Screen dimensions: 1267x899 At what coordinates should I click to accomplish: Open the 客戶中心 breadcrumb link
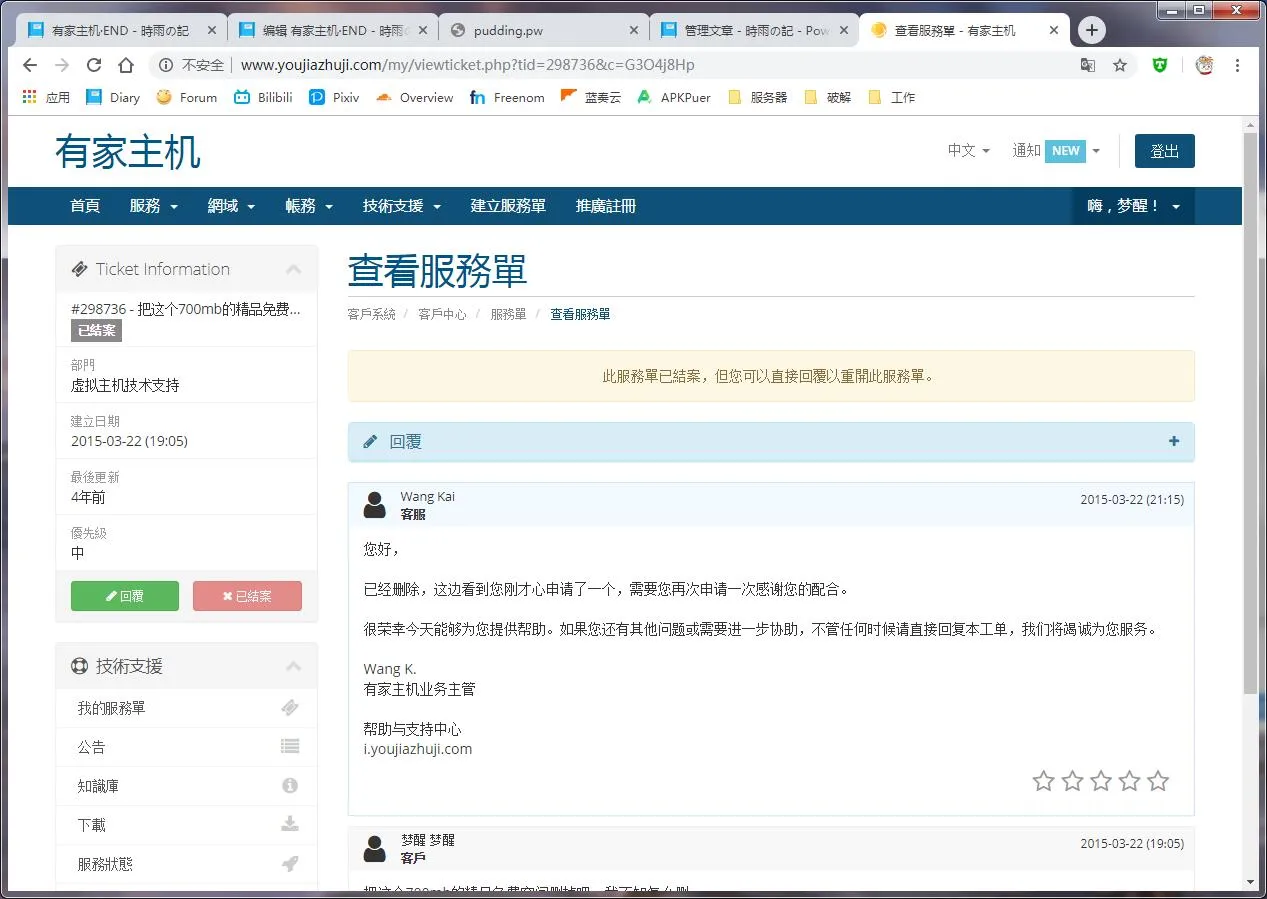coord(442,313)
